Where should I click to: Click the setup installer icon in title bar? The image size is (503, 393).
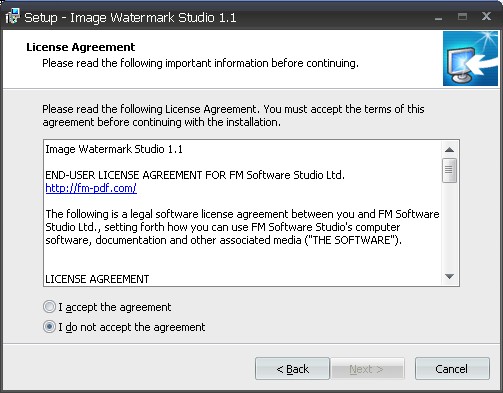[13, 17]
